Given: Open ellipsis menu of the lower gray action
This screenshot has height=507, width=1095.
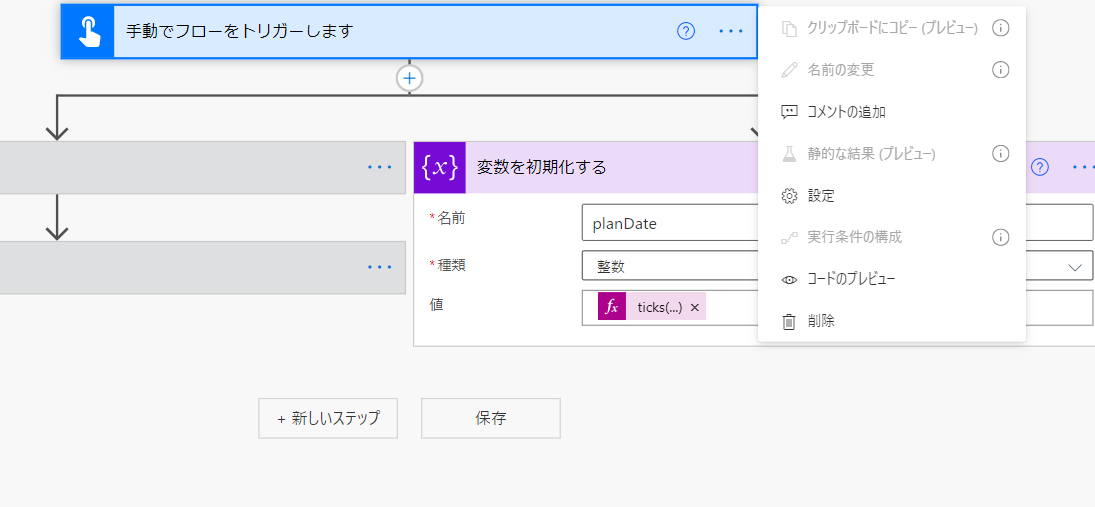Looking at the screenshot, I should coord(380,267).
